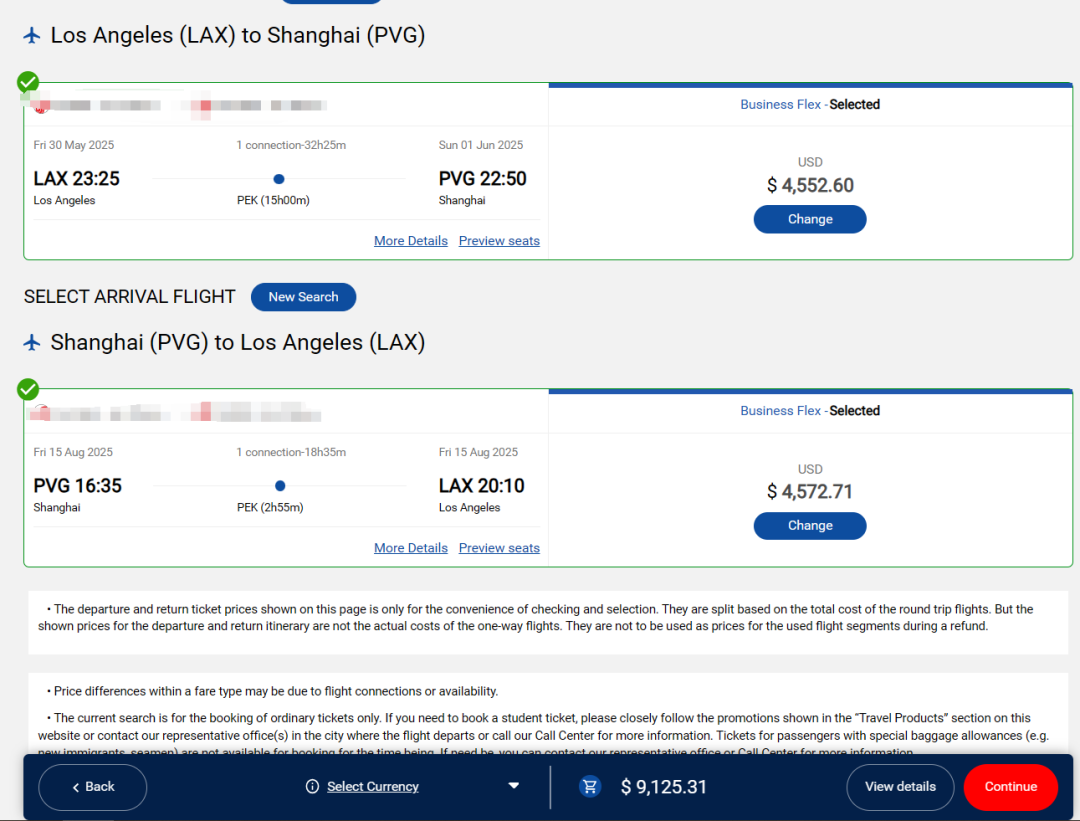
Task: Click the Select Currency link text
Action: pos(372,787)
